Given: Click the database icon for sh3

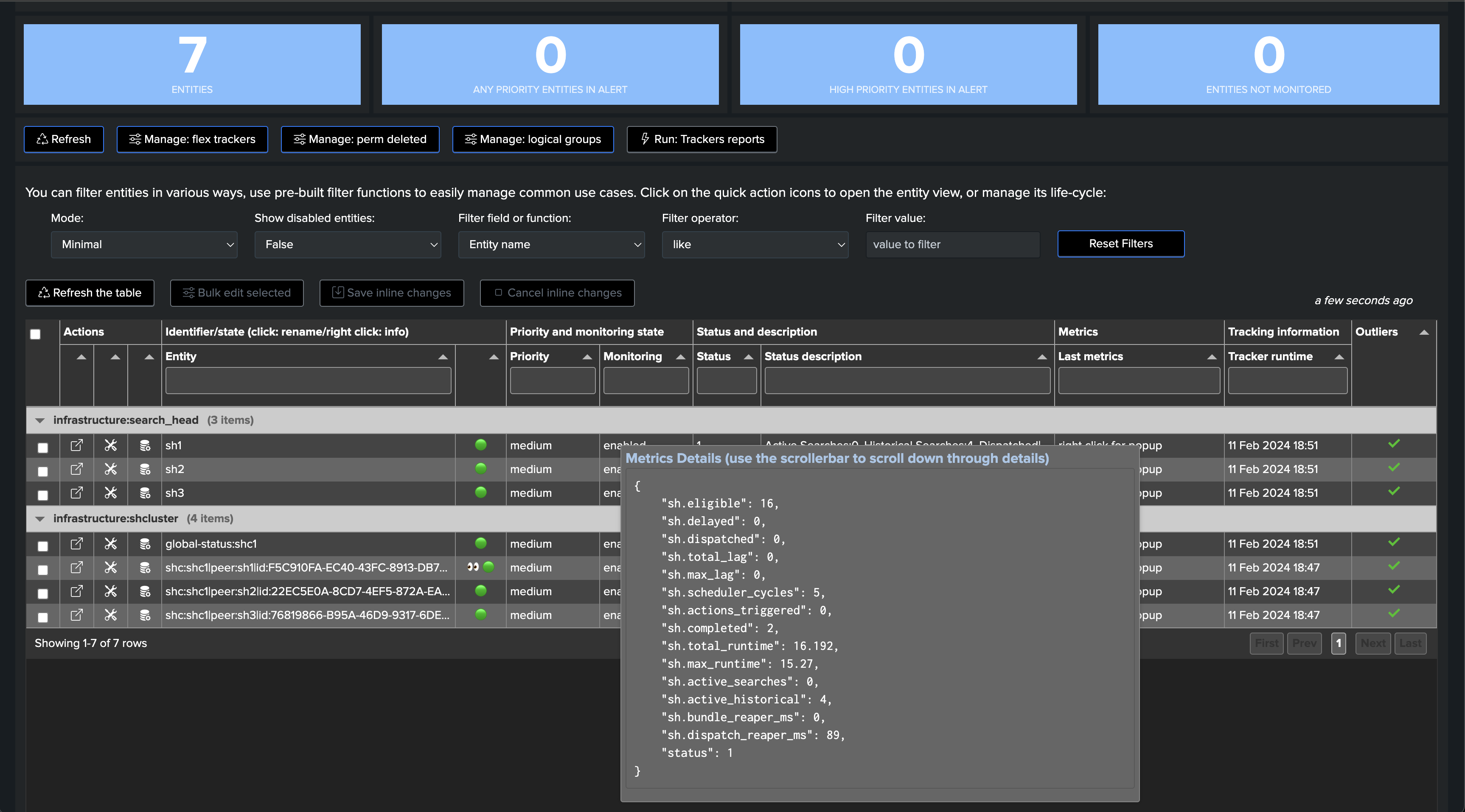Looking at the screenshot, I should [x=145, y=493].
